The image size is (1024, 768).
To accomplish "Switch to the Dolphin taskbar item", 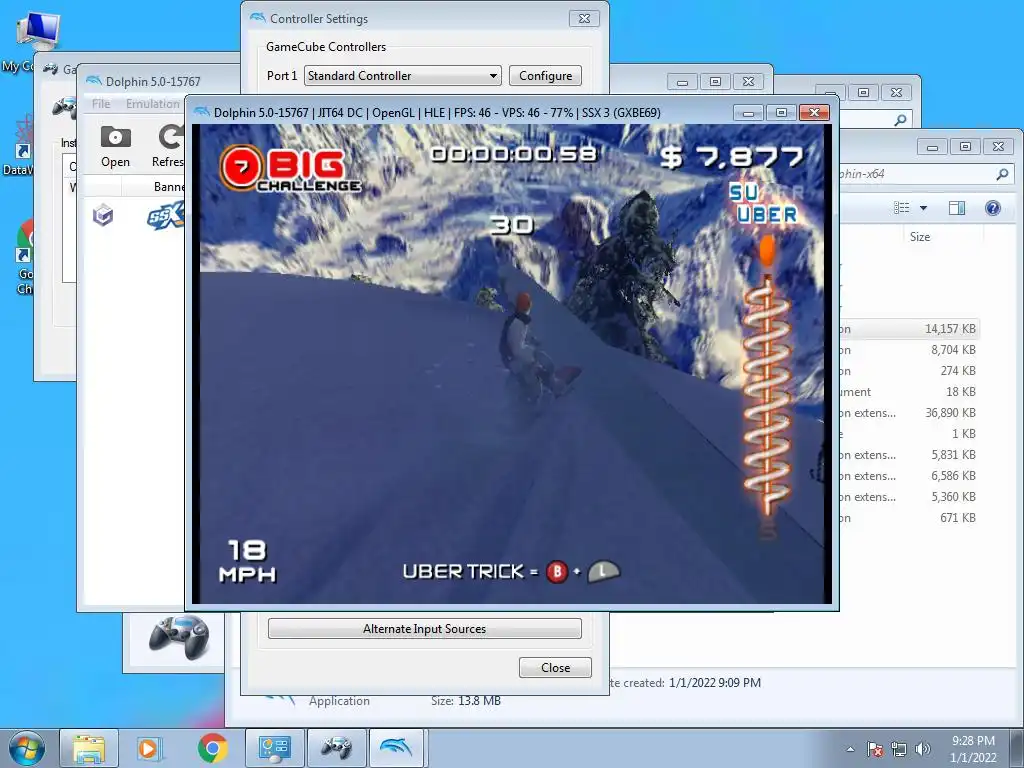I will tap(397, 748).
